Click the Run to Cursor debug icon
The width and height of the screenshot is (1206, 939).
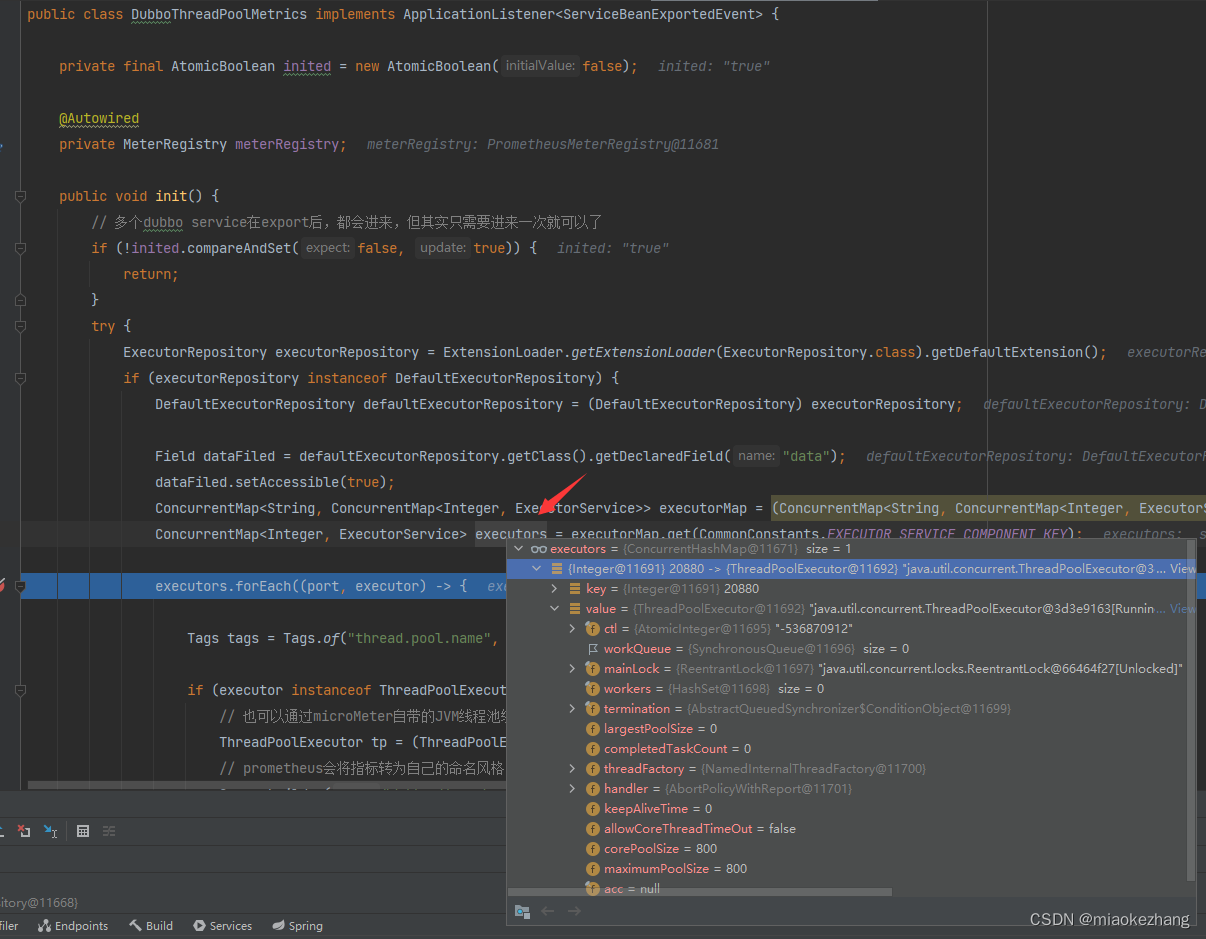click(51, 831)
